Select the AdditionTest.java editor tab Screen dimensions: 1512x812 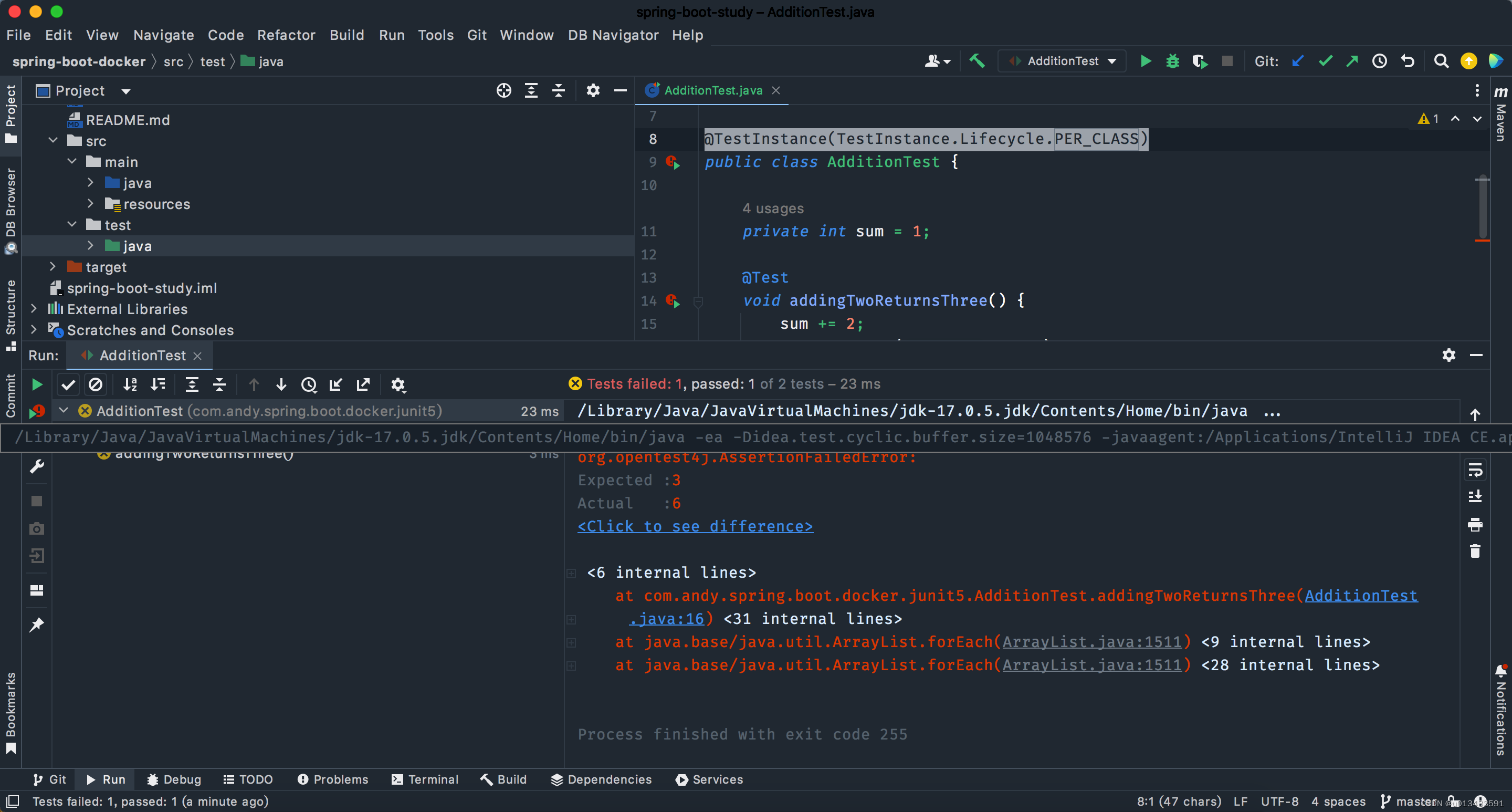tap(712, 90)
